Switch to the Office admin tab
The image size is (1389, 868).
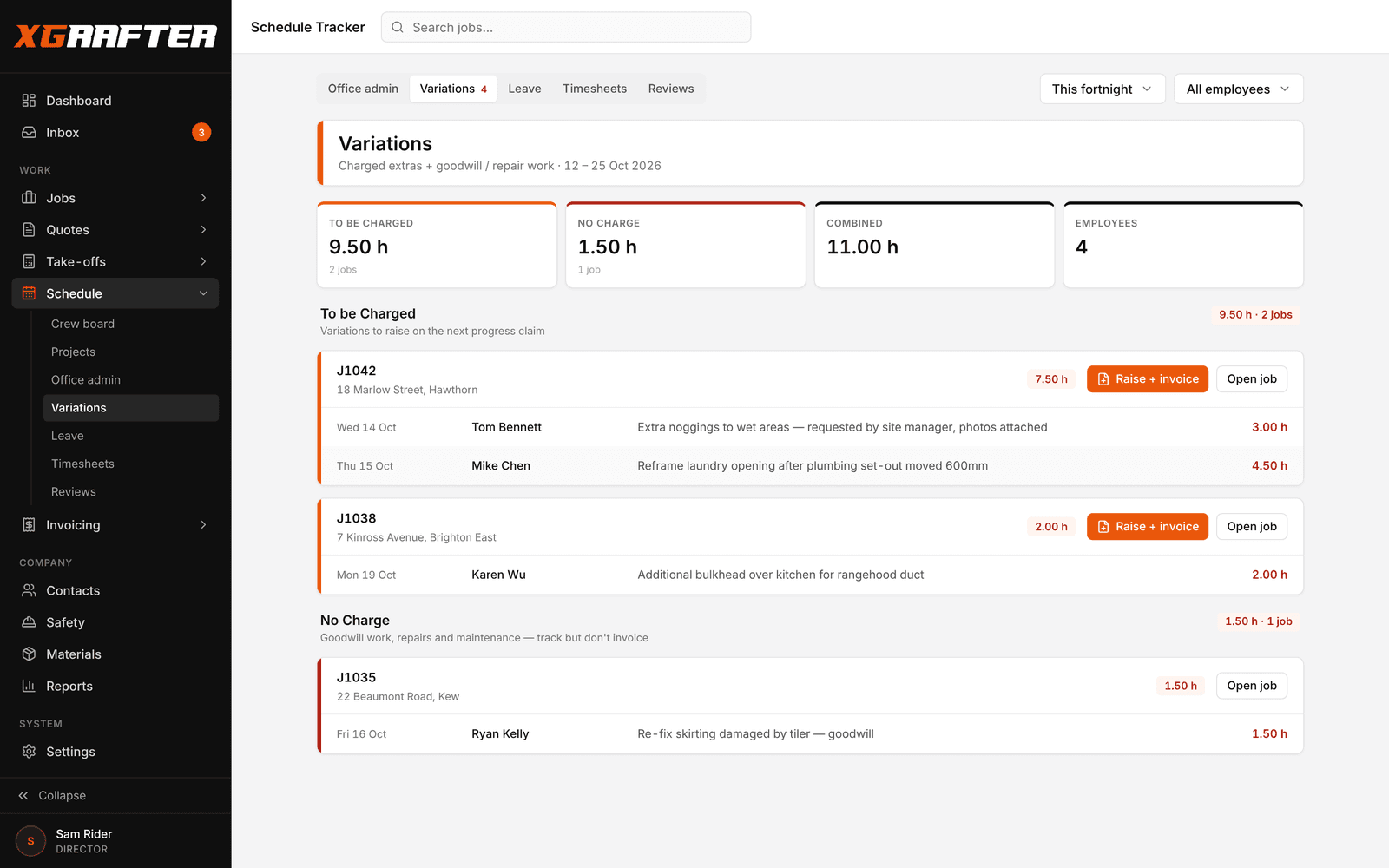click(x=363, y=89)
